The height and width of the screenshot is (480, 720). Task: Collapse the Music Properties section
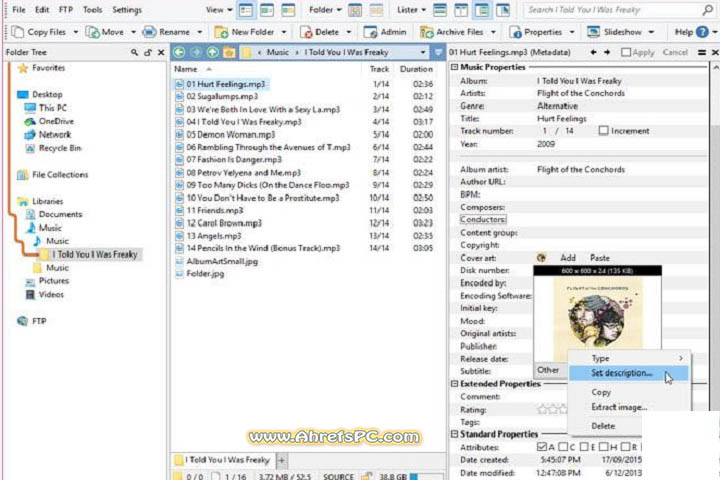(x=455, y=67)
